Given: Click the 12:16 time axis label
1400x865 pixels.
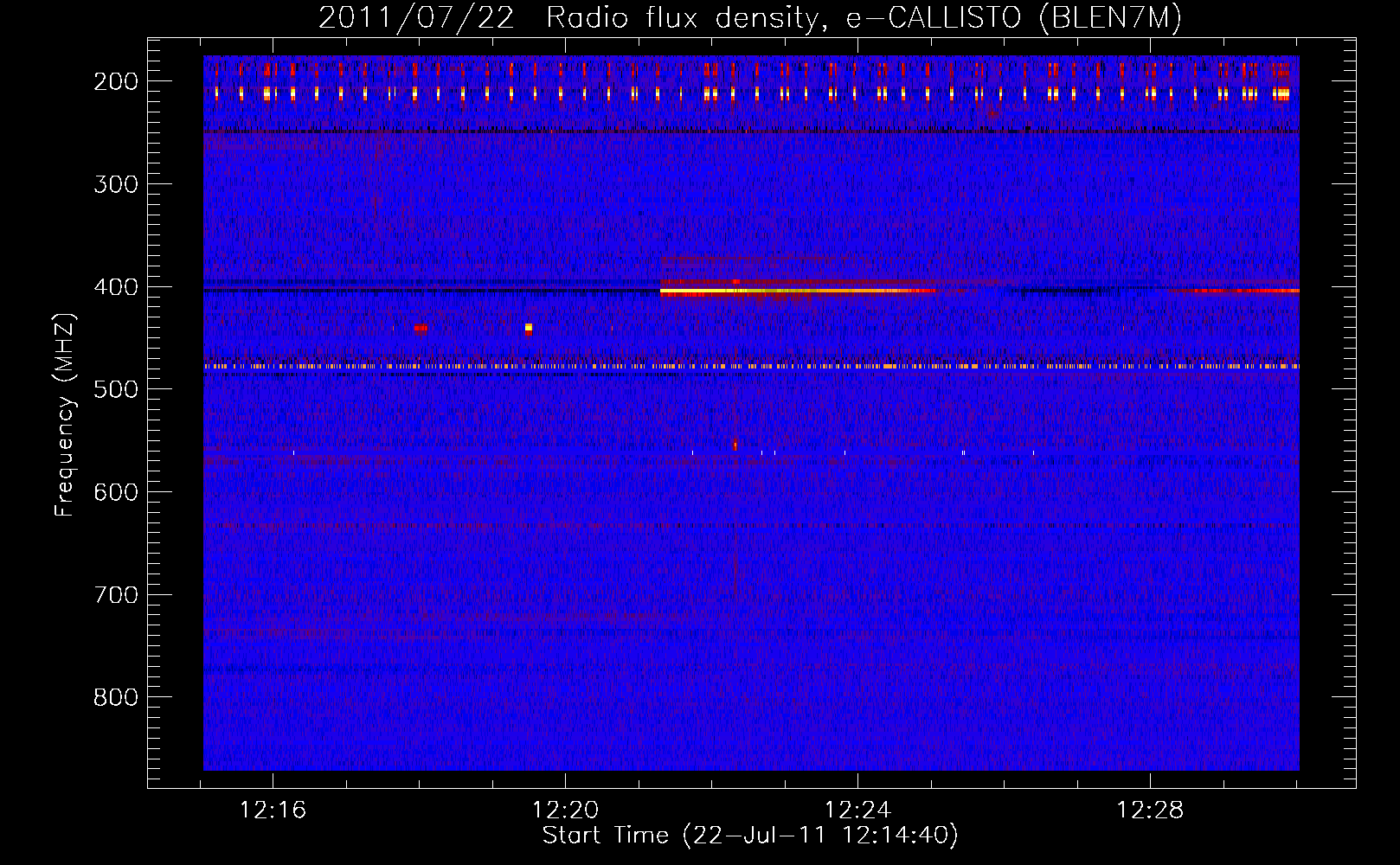Looking at the screenshot, I should click(273, 811).
